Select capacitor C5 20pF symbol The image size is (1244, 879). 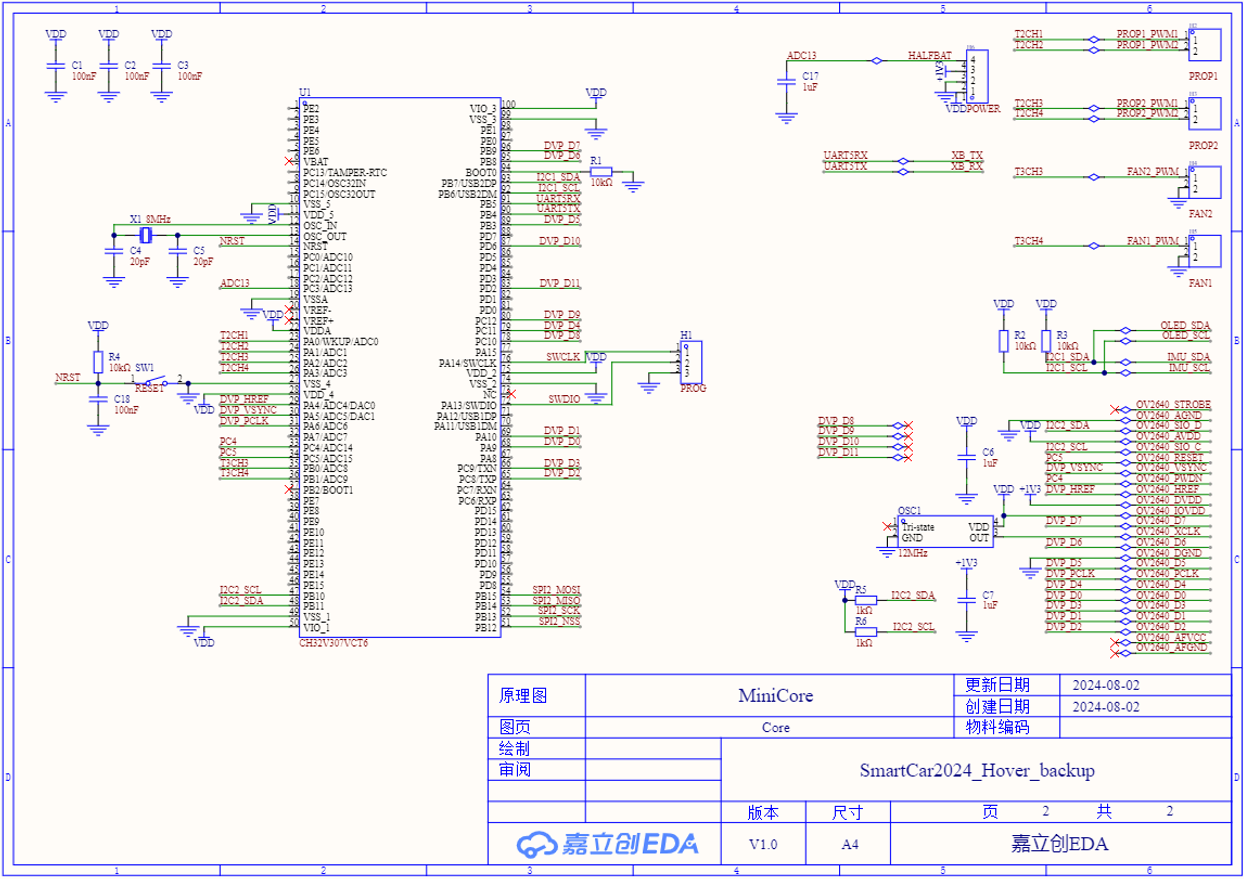(177, 251)
